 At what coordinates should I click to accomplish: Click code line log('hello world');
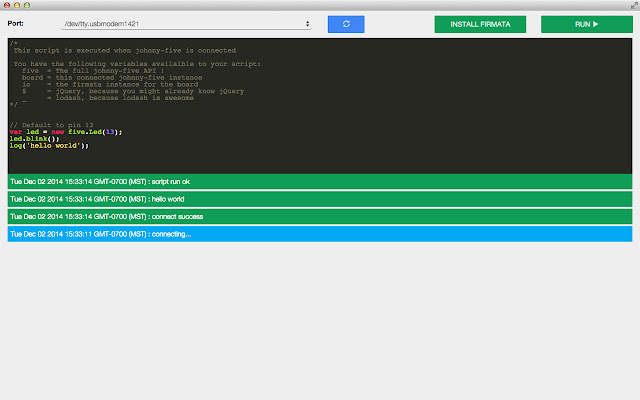click(49, 146)
